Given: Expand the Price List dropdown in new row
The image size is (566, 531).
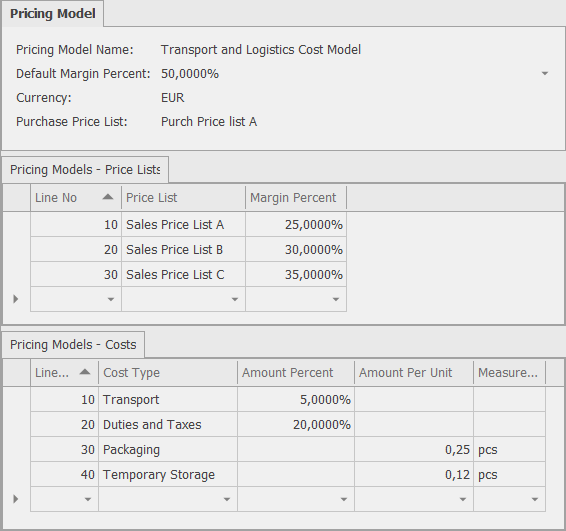Looking at the screenshot, I should tap(235, 299).
